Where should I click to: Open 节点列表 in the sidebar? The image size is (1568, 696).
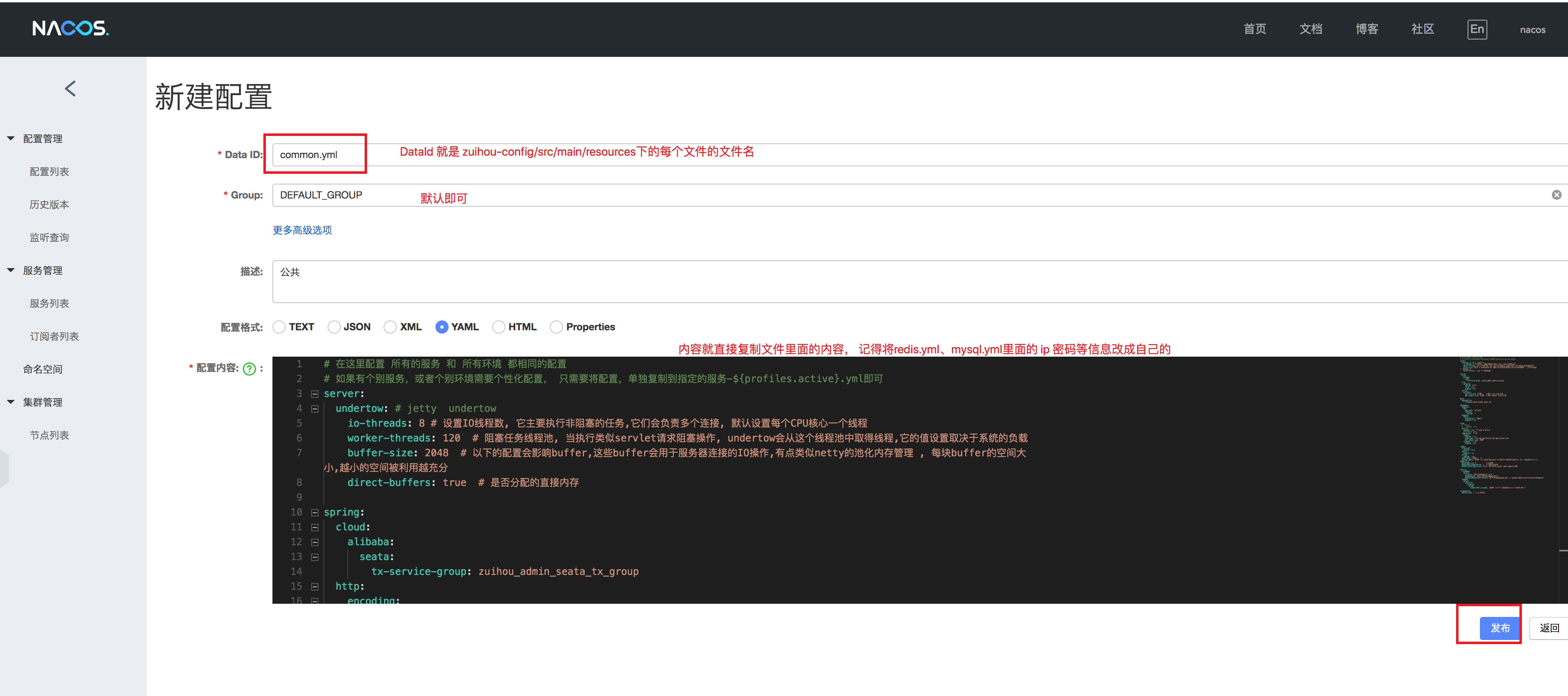tap(49, 435)
